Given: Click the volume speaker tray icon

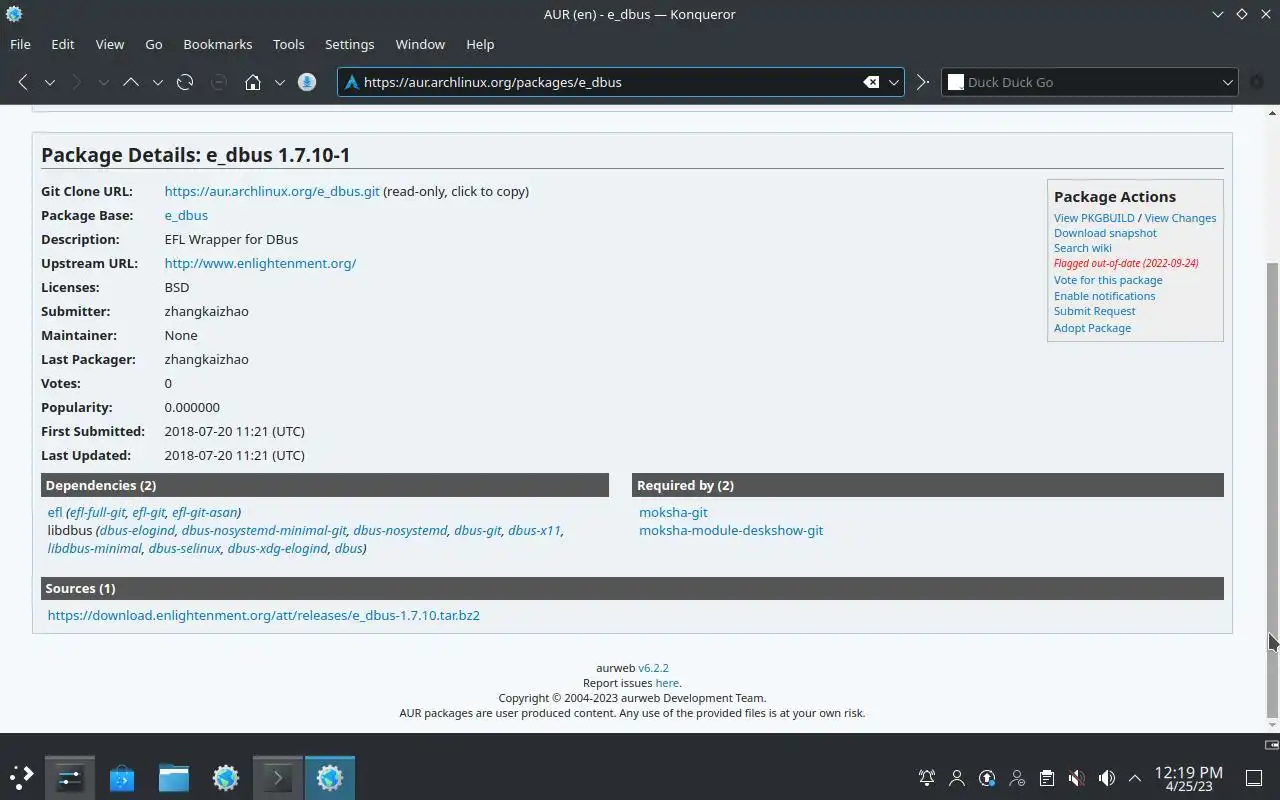Looking at the screenshot, I should (x=1106, y=778).
